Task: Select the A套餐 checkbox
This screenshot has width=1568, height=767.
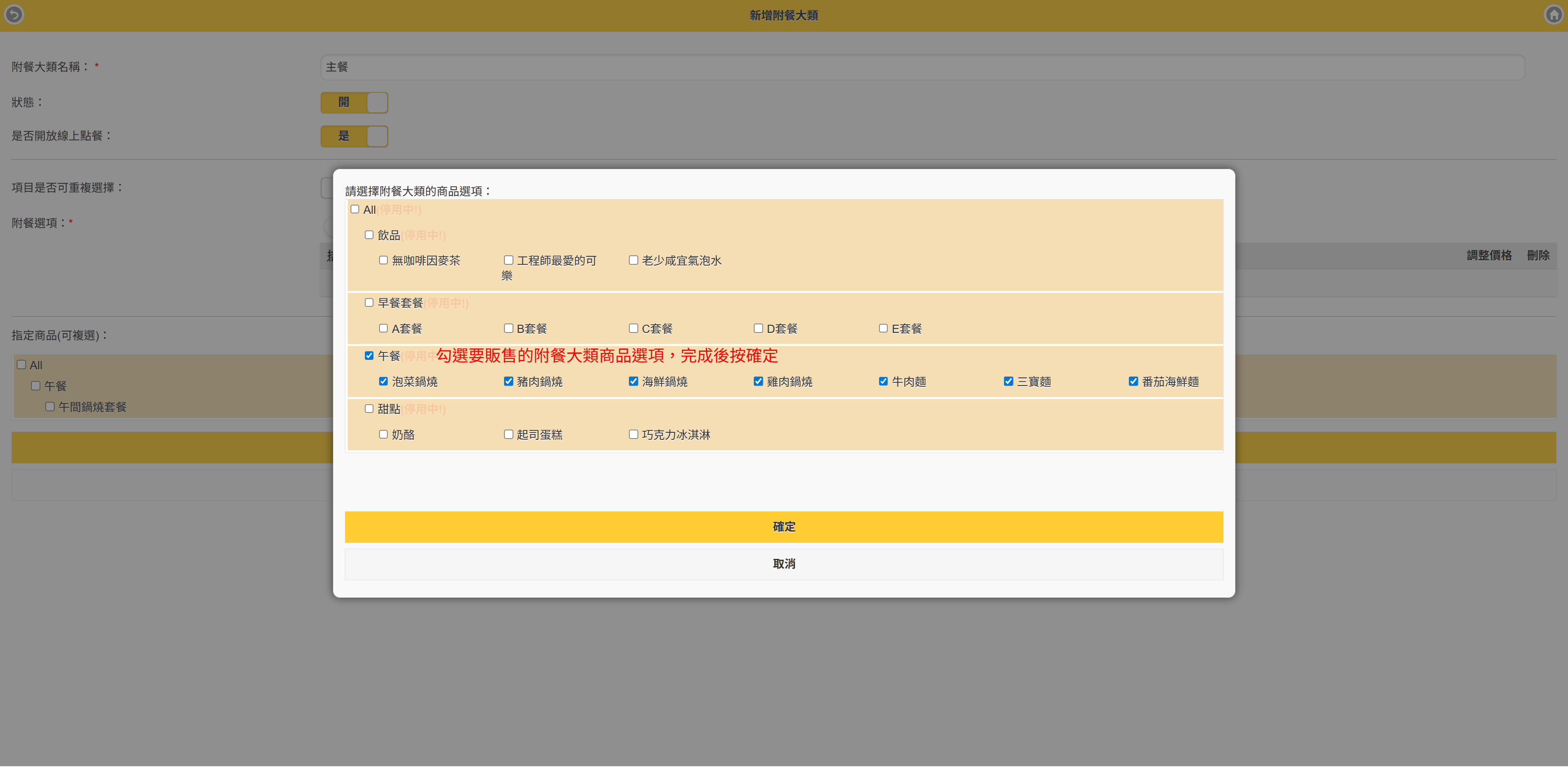Action: pos(384,328)
